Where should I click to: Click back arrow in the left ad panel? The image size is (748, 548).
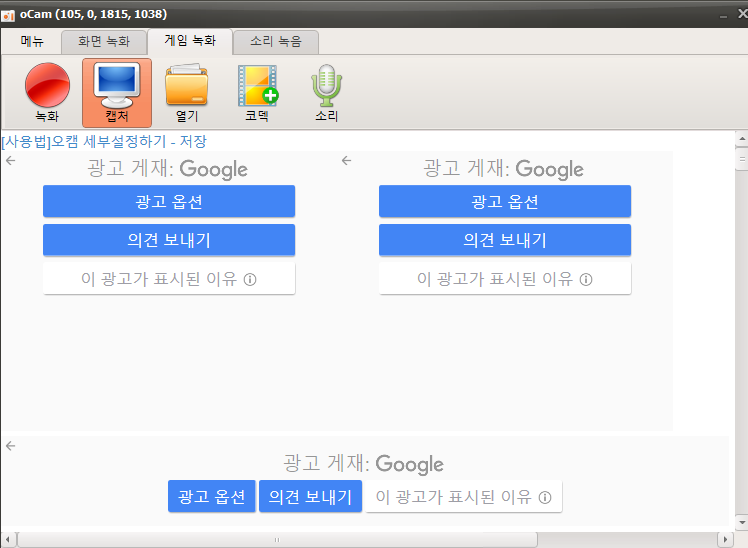point(10,161)
